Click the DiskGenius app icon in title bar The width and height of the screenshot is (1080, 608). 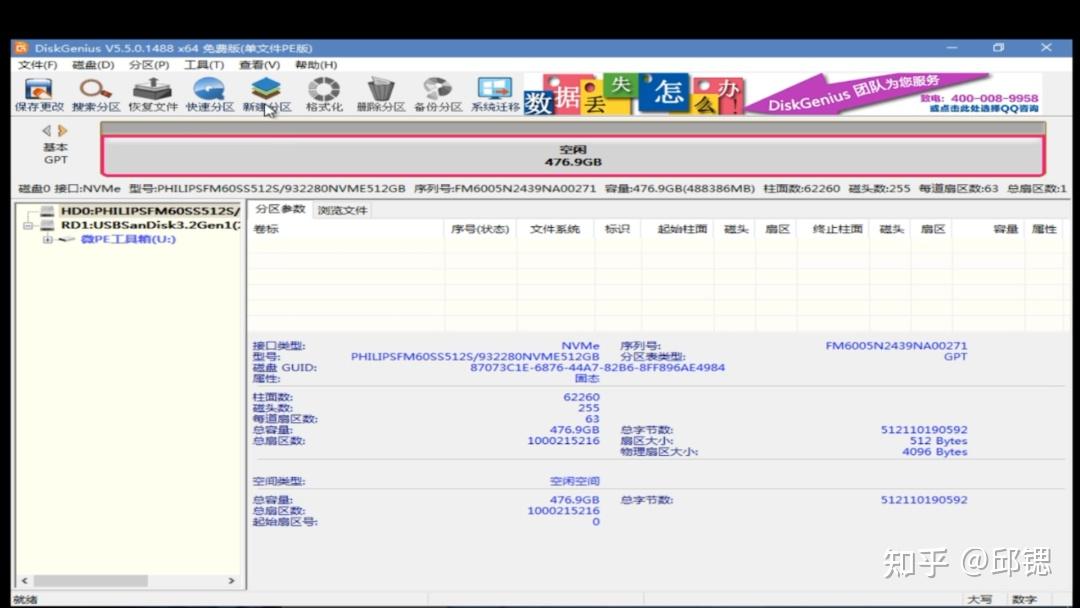(21, 48)
